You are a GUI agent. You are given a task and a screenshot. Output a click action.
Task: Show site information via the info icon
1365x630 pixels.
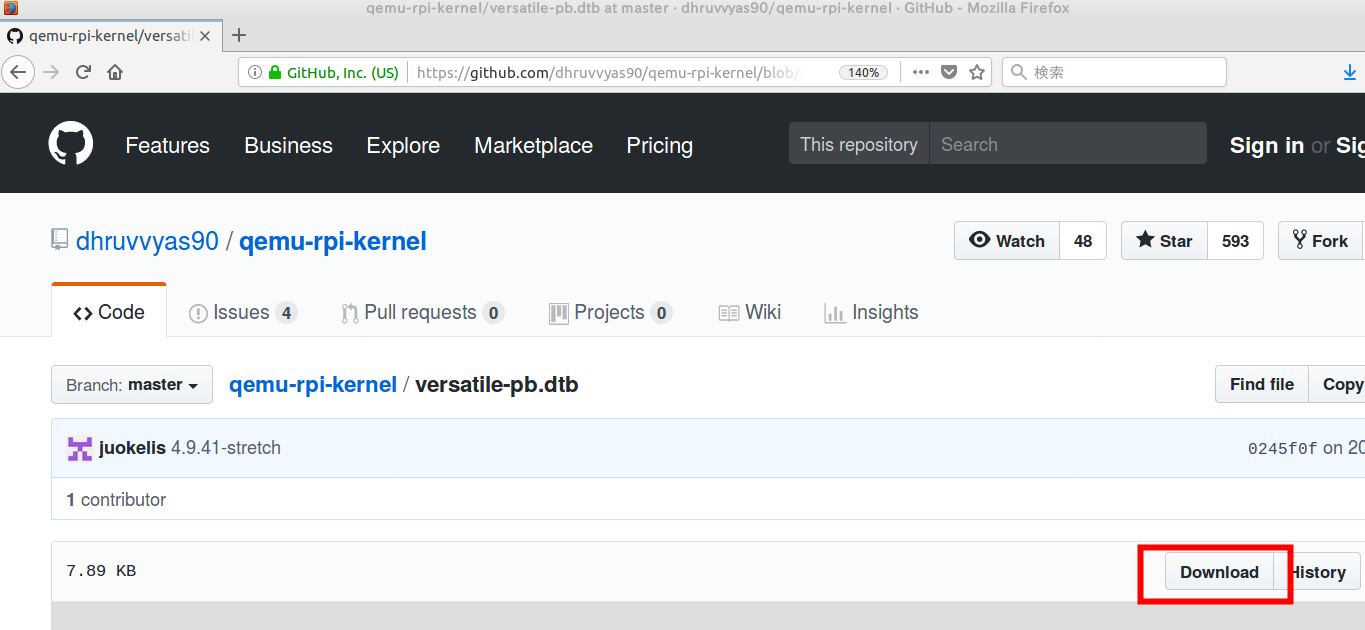pos(254,72)
